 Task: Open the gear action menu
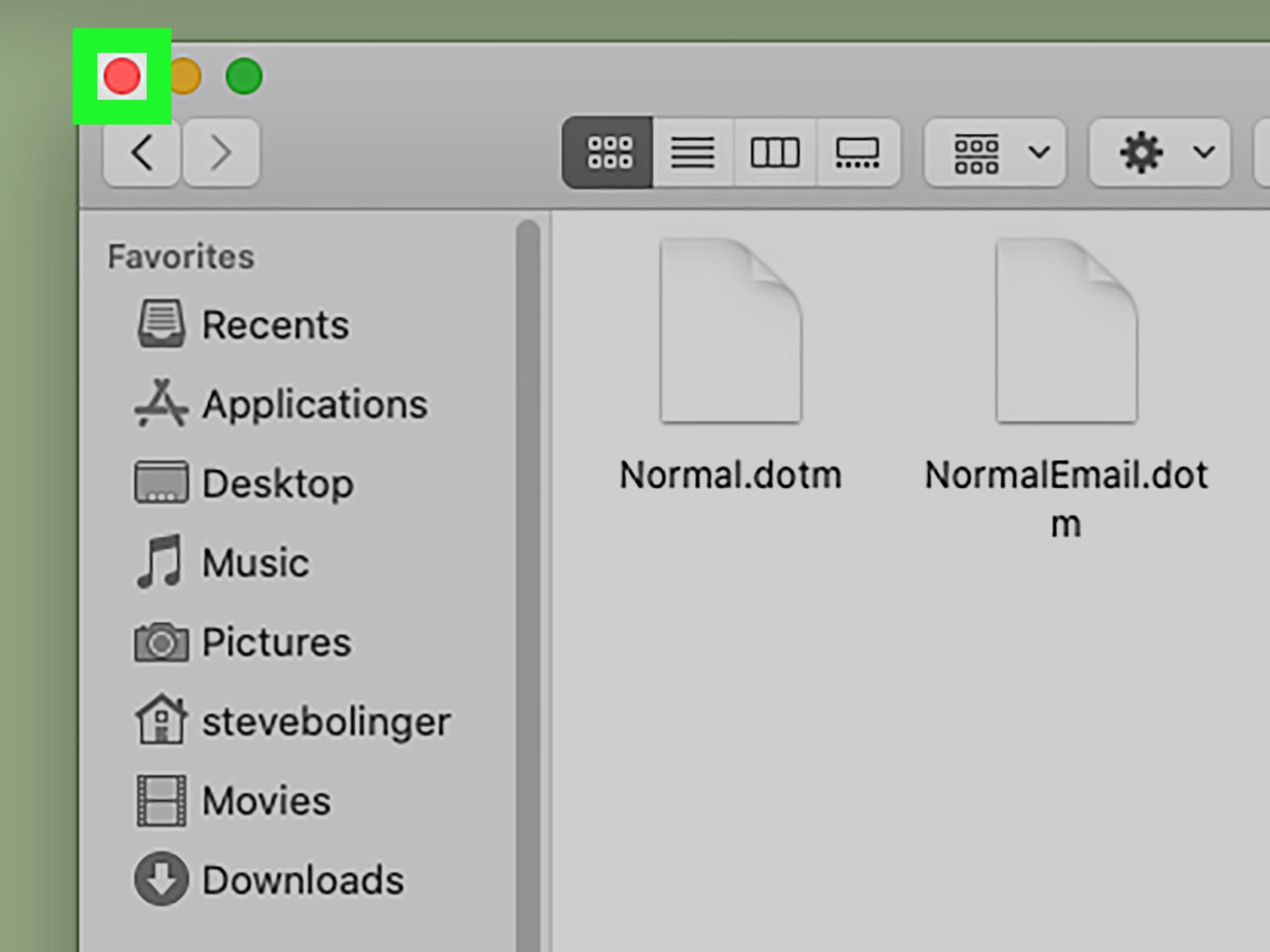[1141, 153]
